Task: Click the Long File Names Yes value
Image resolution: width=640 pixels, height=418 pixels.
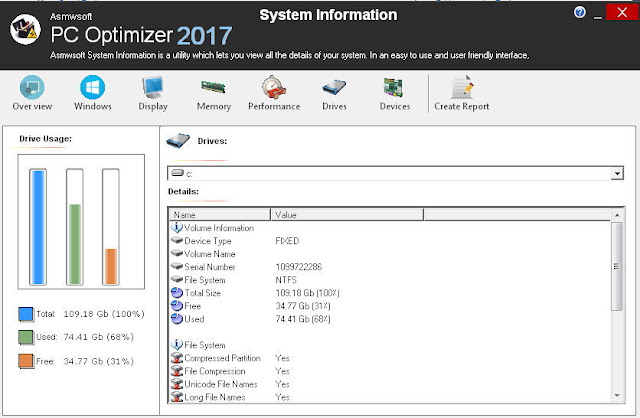Action: pos(282,397)
